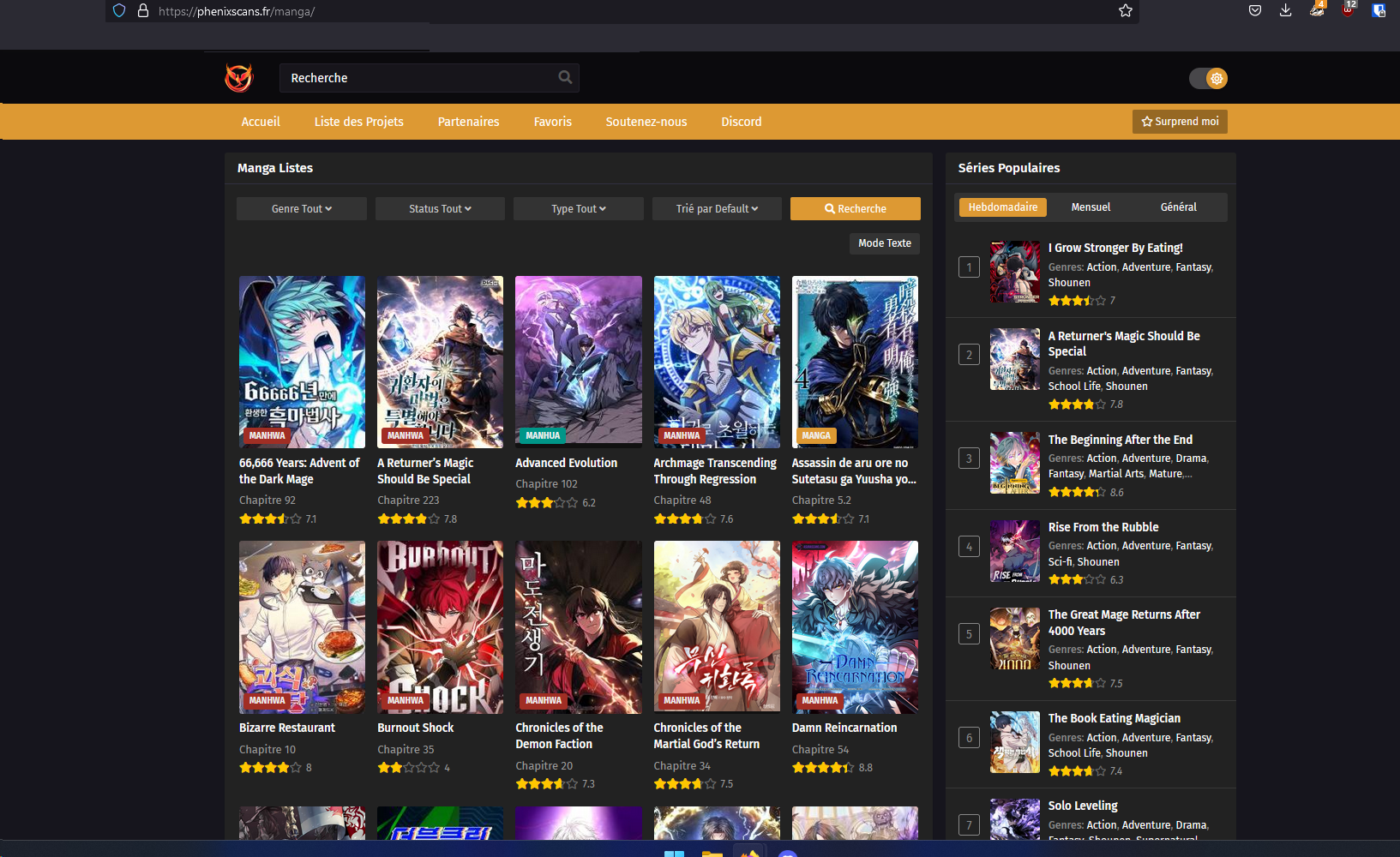Bookmark the page with the star icon
The width and height of the screenshot is (1400, 857).
tap(1126, 11)
